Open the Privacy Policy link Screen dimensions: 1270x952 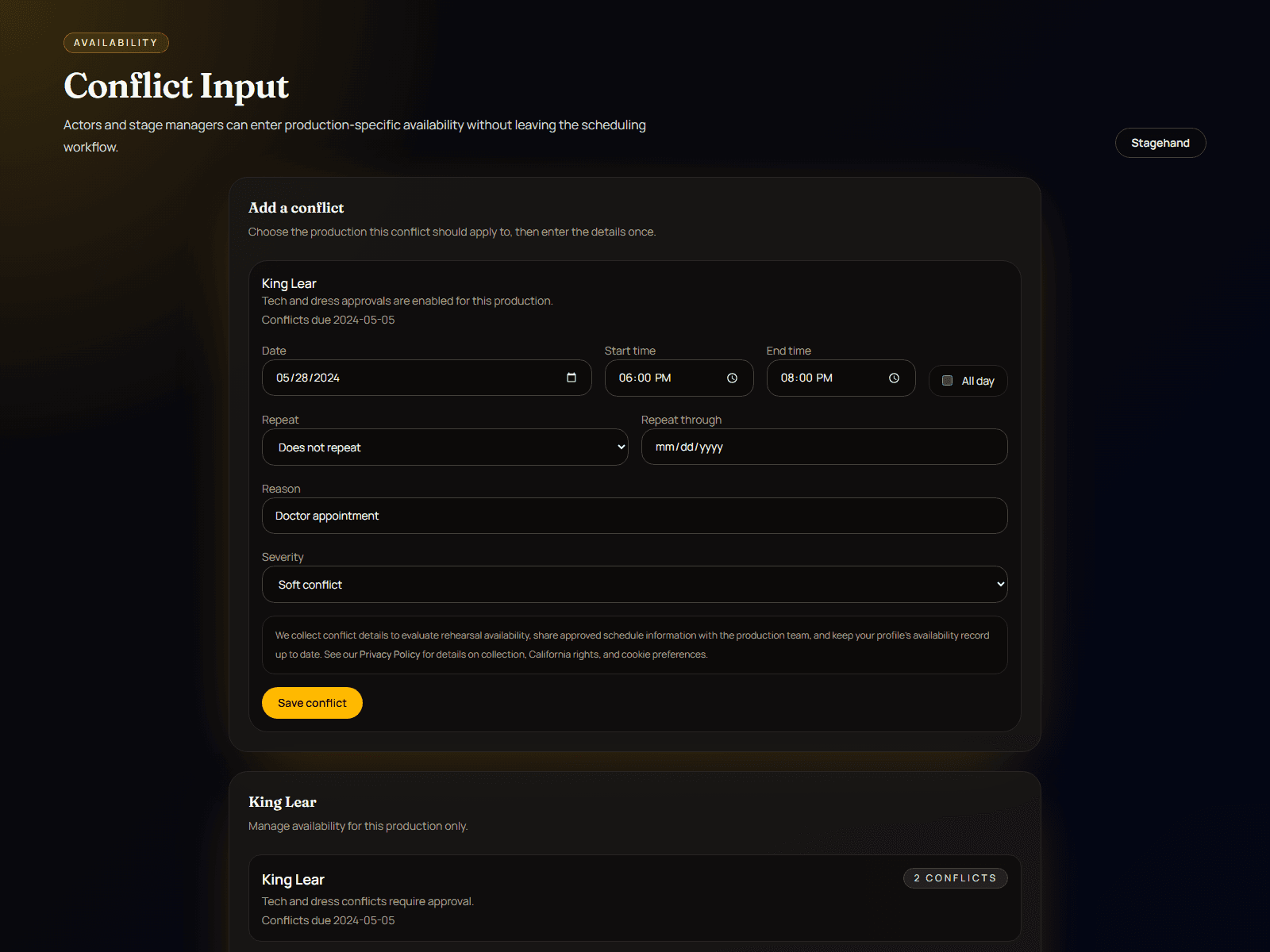tap(390, 654)
